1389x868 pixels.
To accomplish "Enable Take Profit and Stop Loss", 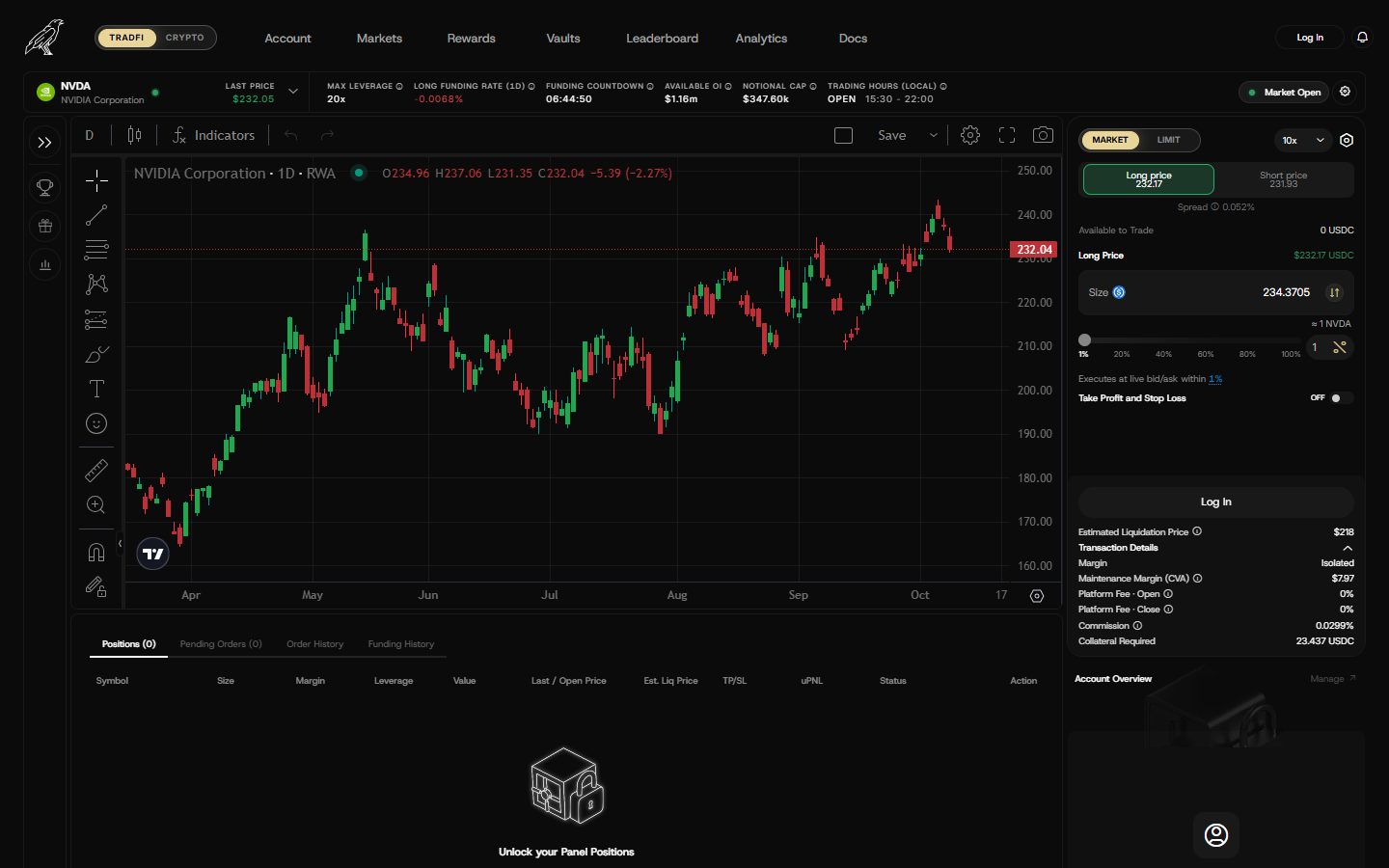I will coord(1340,398).
